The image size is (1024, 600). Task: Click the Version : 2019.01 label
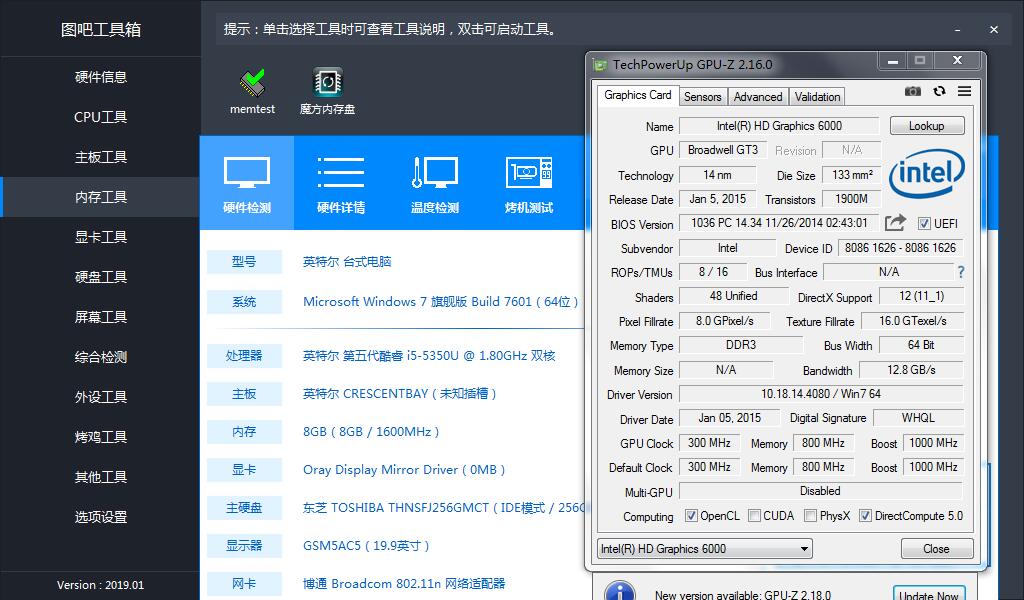(x=101, y=585)
